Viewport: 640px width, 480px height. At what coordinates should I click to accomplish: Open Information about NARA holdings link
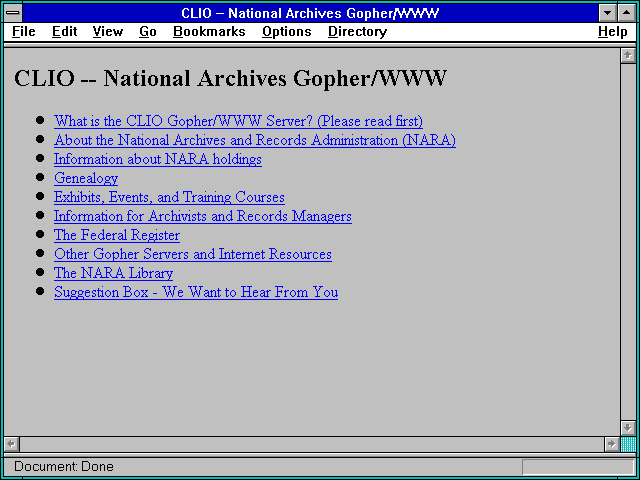[x=158, y=159]
